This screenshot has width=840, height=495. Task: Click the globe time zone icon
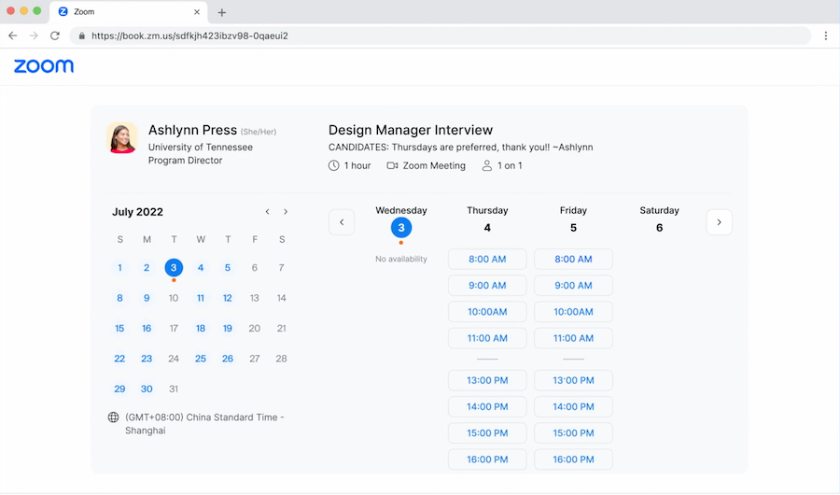(113, 417)
